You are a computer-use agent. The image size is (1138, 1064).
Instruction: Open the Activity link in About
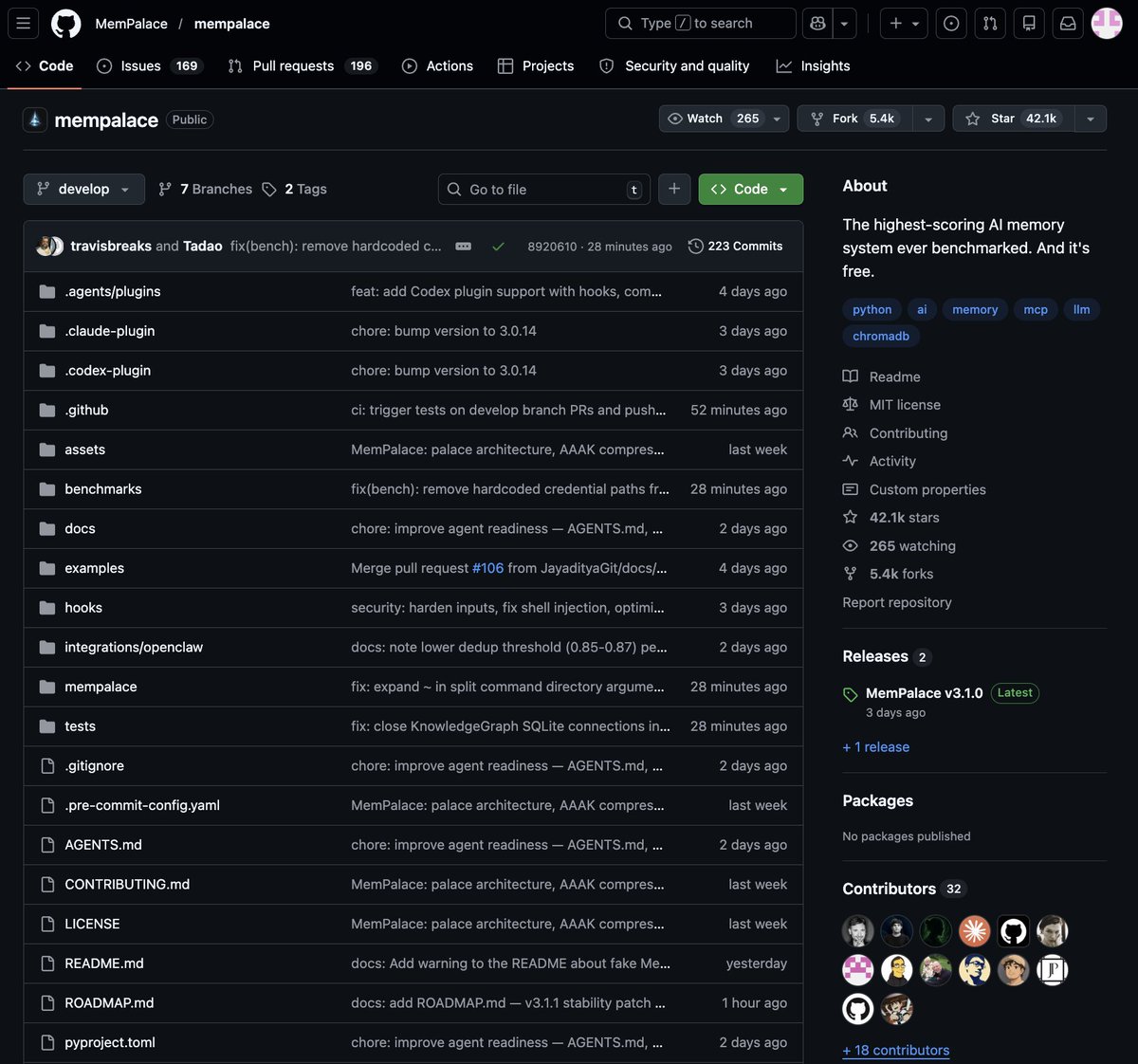coord(880,461)
